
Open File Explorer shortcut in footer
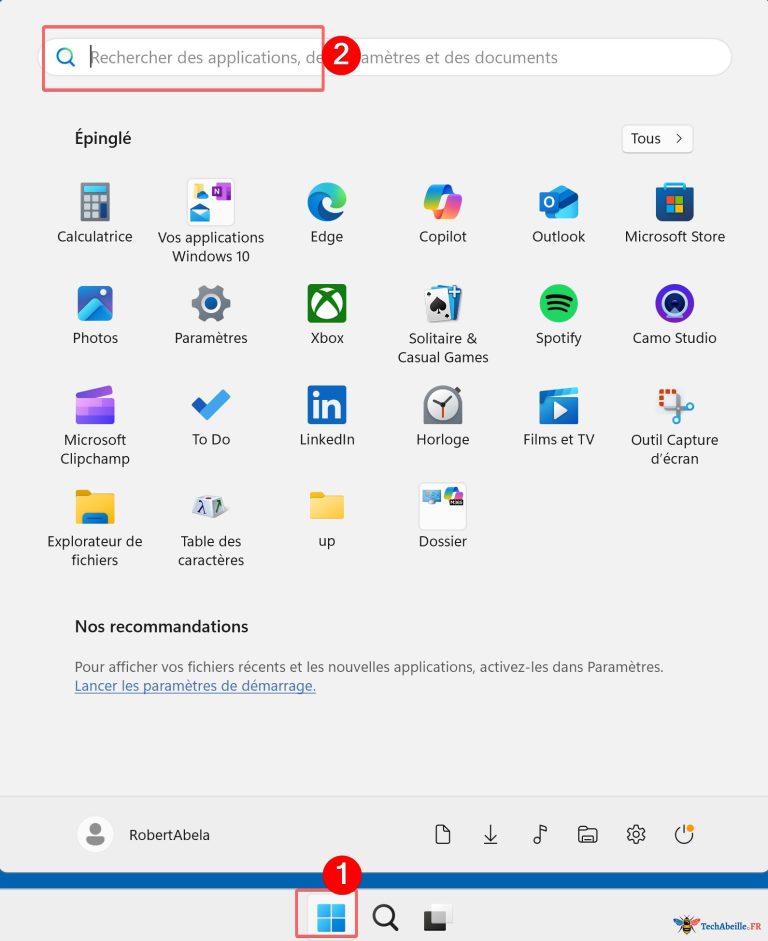[x=587, y=834]
